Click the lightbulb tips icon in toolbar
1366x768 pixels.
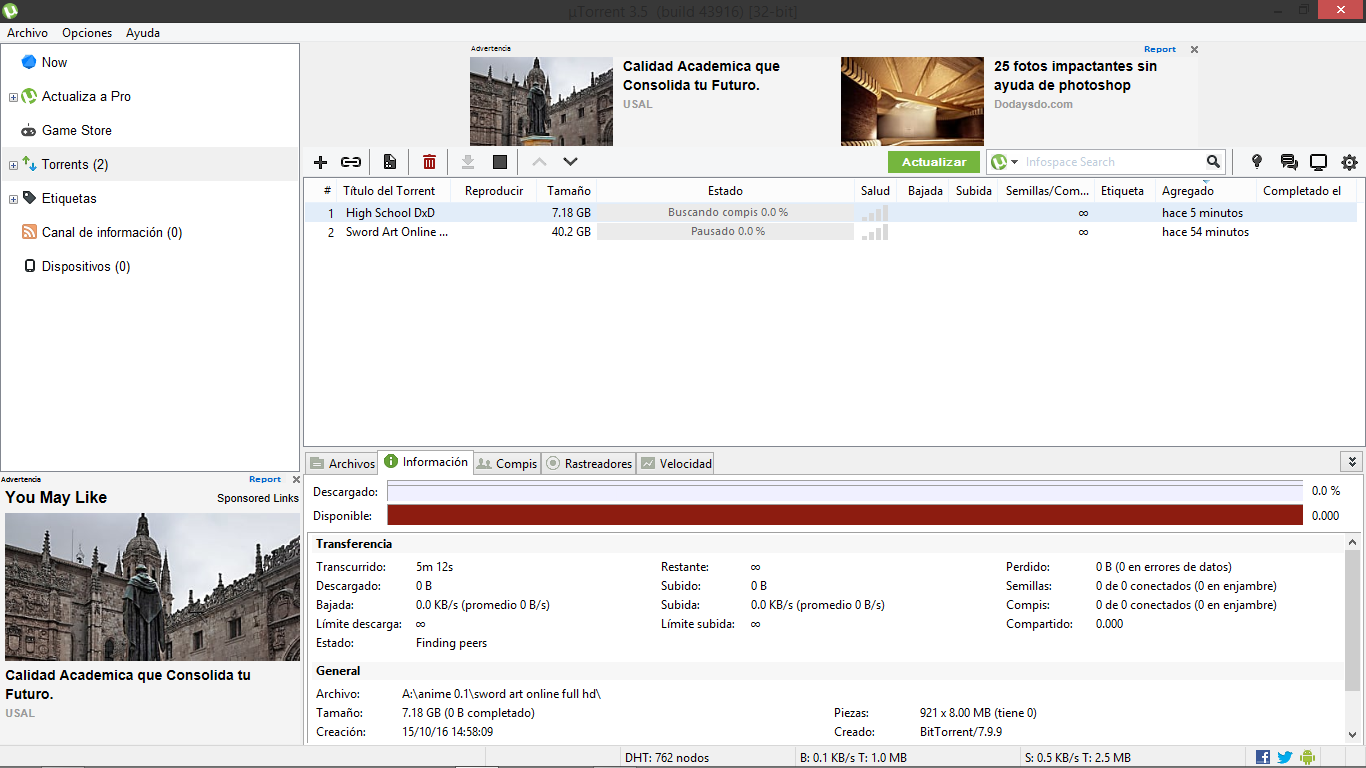pyautogui.click(x=1257, y=162)
